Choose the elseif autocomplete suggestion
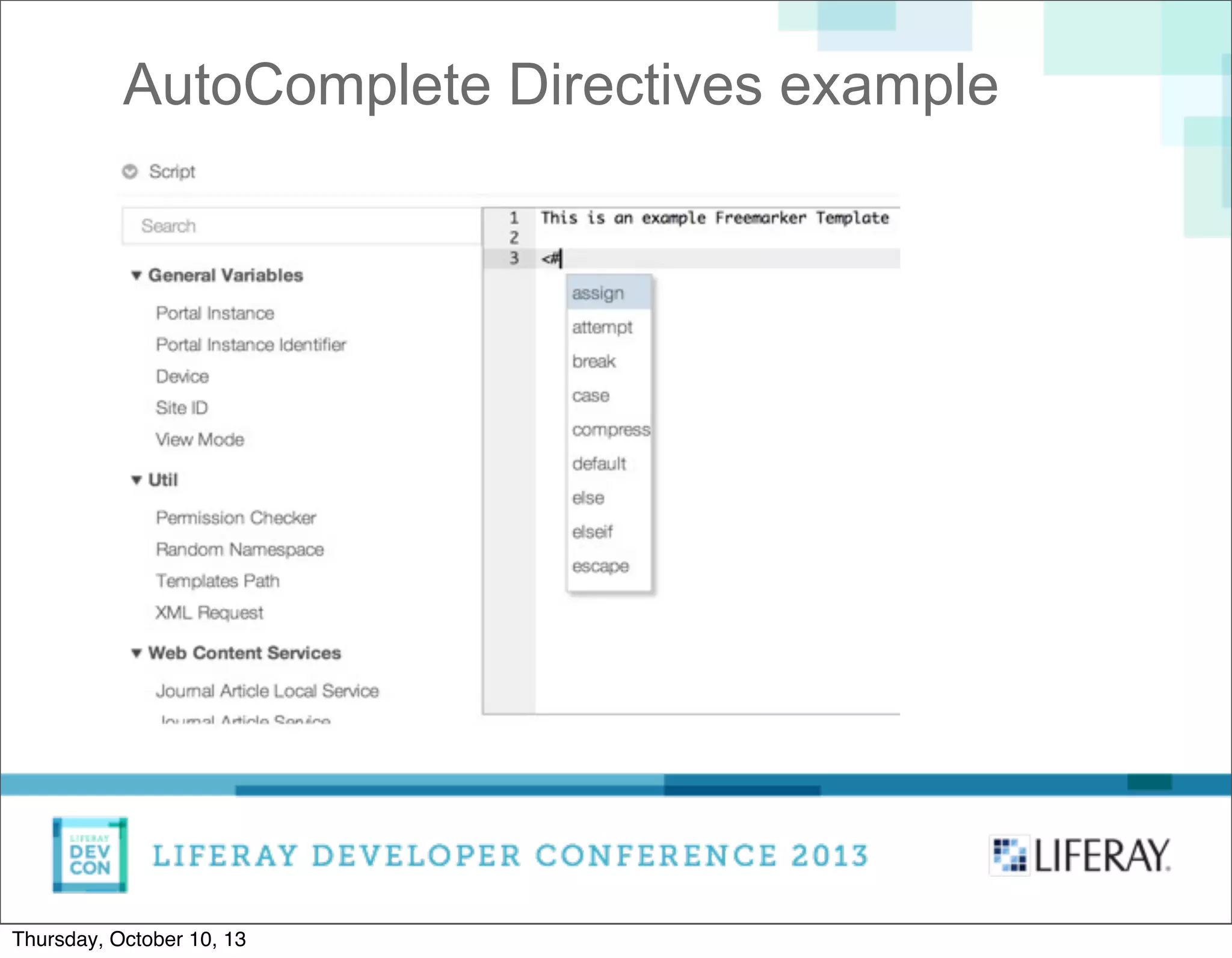Image resolution: width=1232 pixels, height=958 pixels. pyautogui.click(x=609, y=532)
